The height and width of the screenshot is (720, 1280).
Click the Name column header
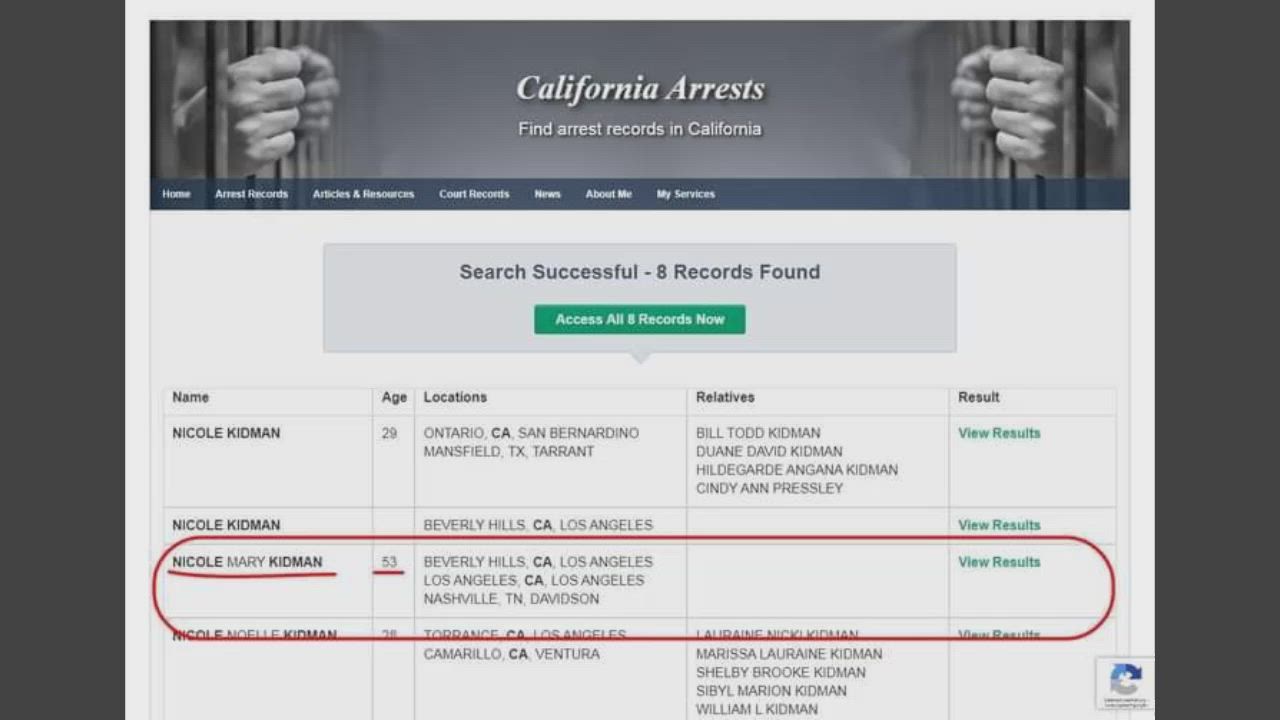click(x=190, y=397)
